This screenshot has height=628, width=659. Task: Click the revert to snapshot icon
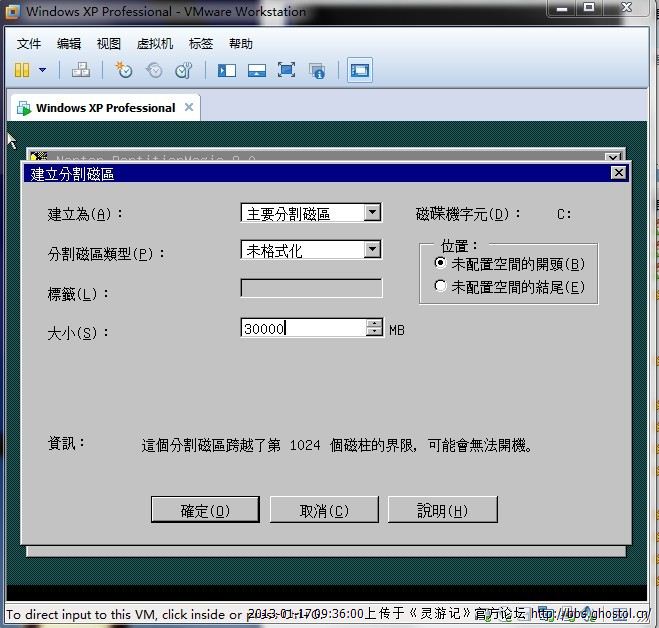click(x=154, y=70)
